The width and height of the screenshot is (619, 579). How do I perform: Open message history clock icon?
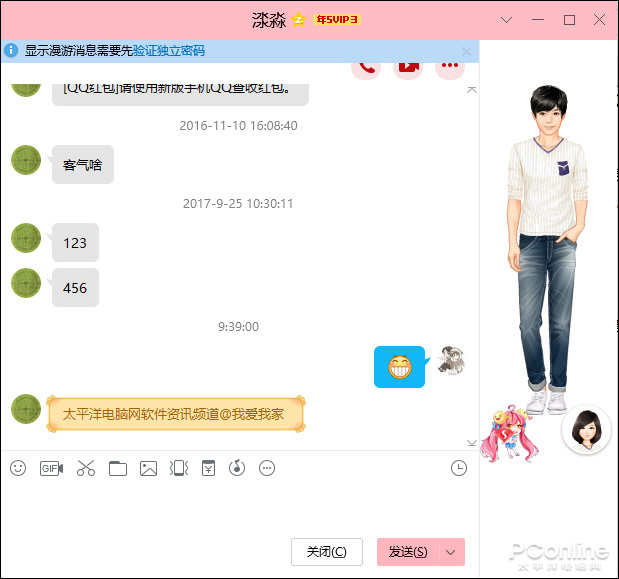pos(459,468)
